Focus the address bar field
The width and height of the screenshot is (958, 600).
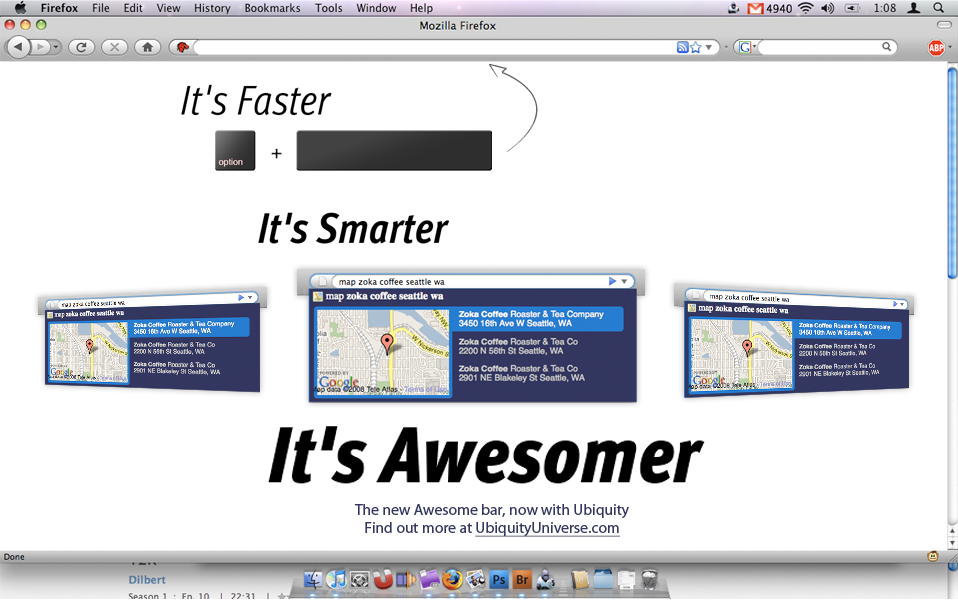434,47
